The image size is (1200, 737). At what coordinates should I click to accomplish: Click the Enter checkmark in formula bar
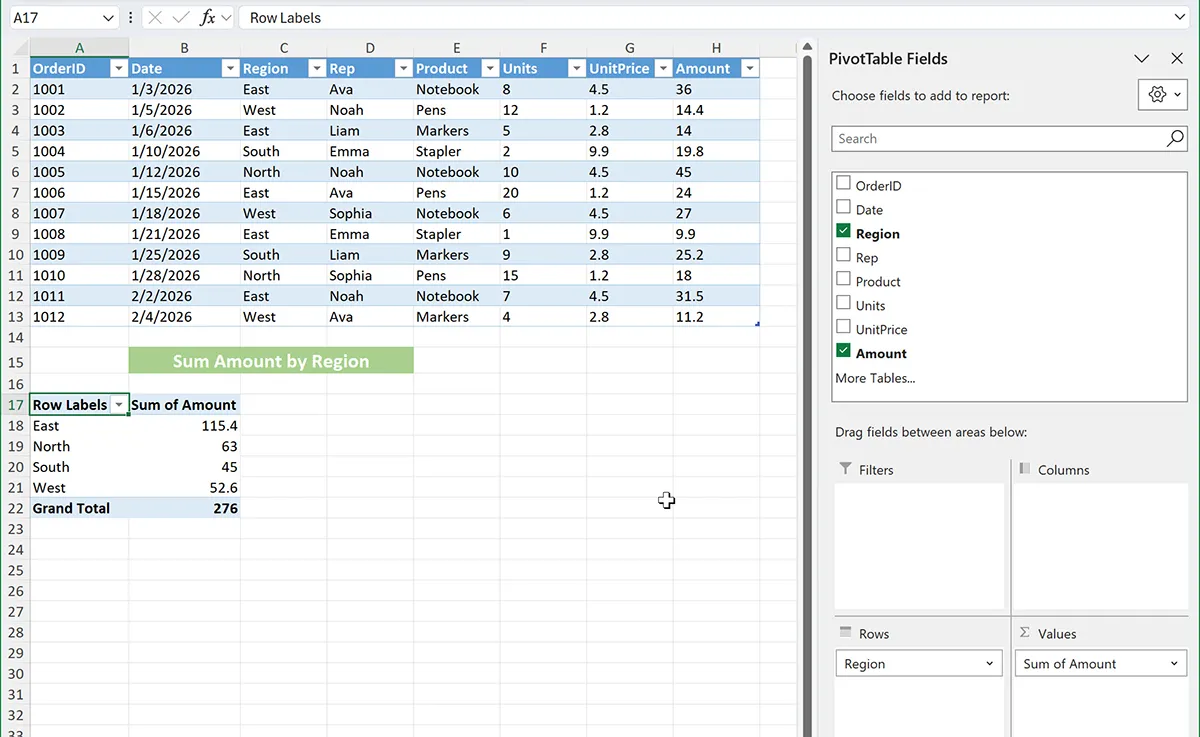click(180, 18)
